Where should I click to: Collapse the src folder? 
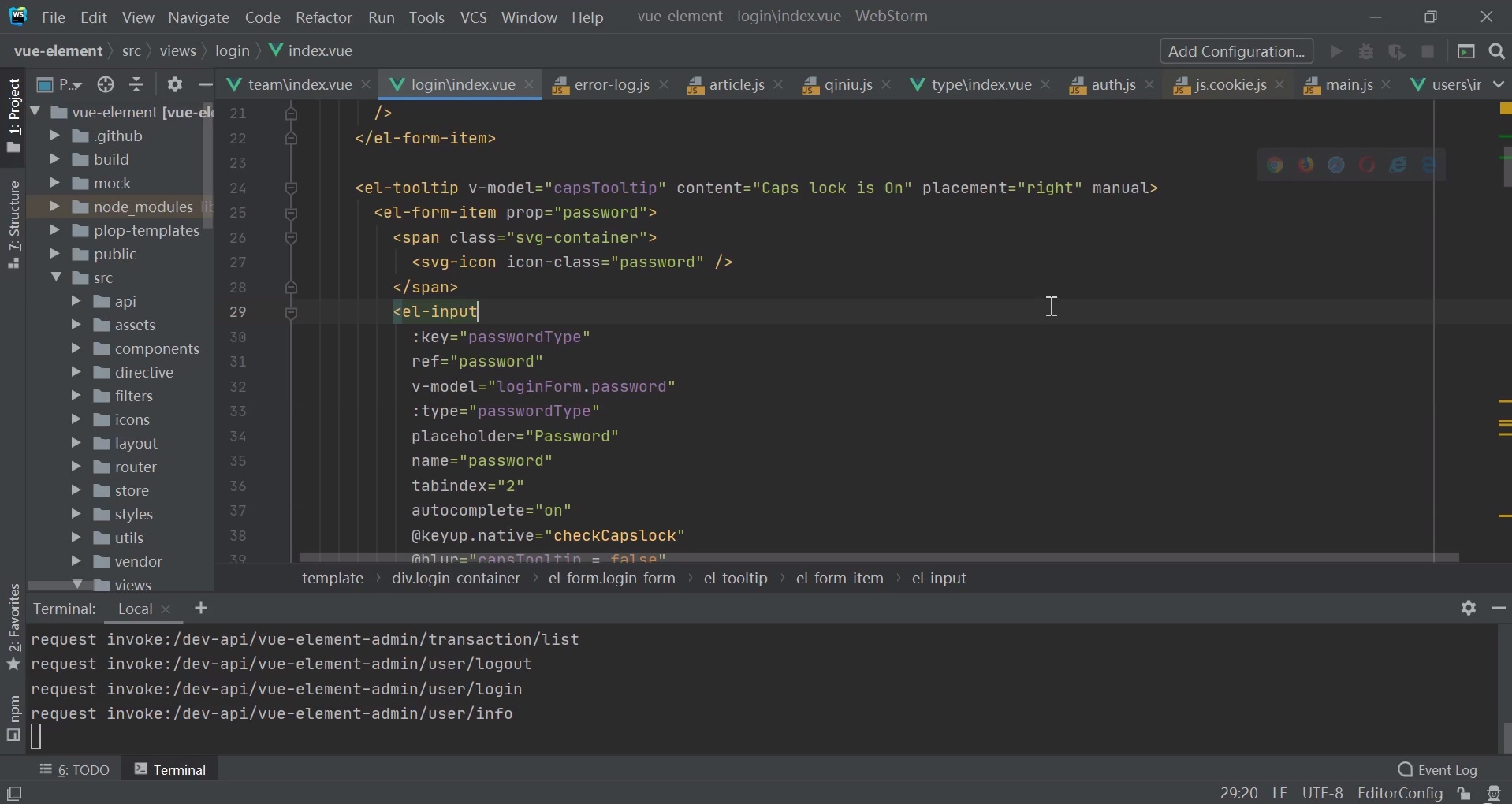pos(58,277)
